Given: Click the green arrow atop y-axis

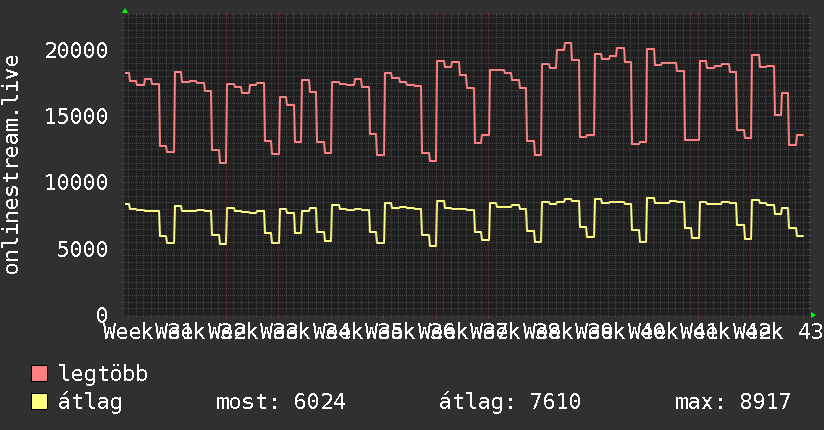Looking at the screenshot, I should tap(125, 11).
